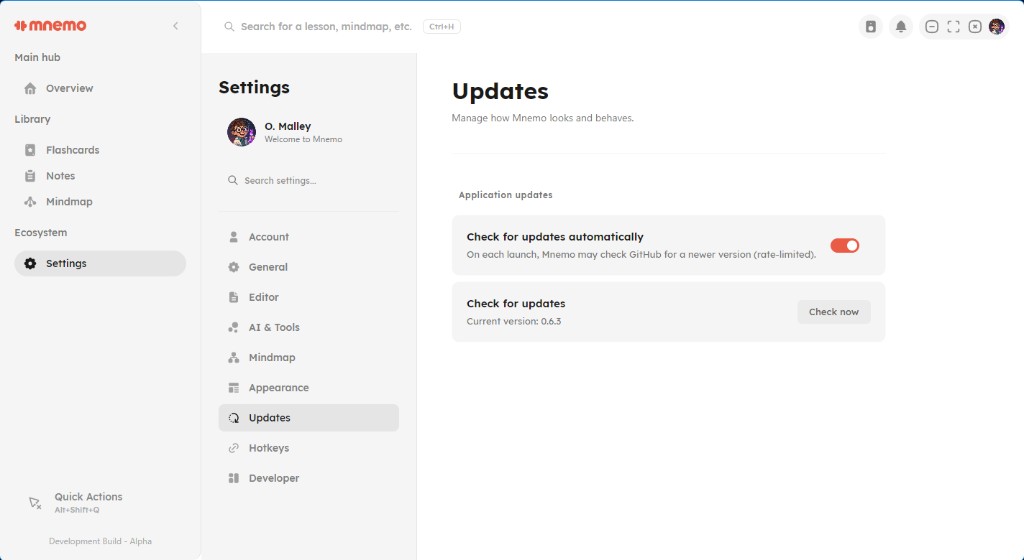Open notifications with the bell icon
This screenshot has width=1024, height=560.
901,27
